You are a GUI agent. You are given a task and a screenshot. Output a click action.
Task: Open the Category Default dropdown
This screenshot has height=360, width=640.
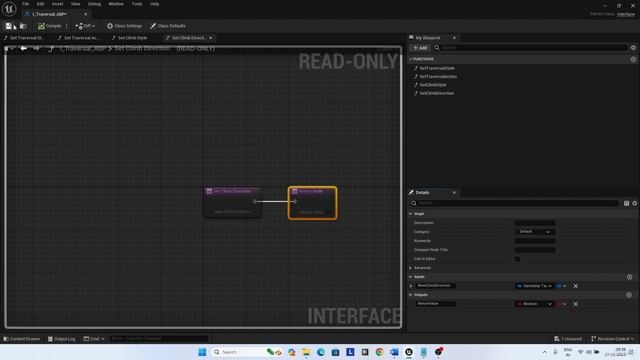[535, 232]
